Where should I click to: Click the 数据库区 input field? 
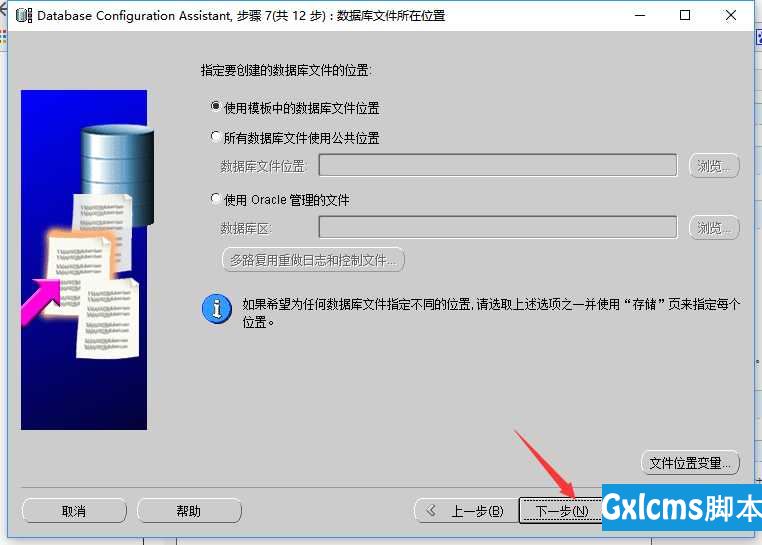click(498, 227)
